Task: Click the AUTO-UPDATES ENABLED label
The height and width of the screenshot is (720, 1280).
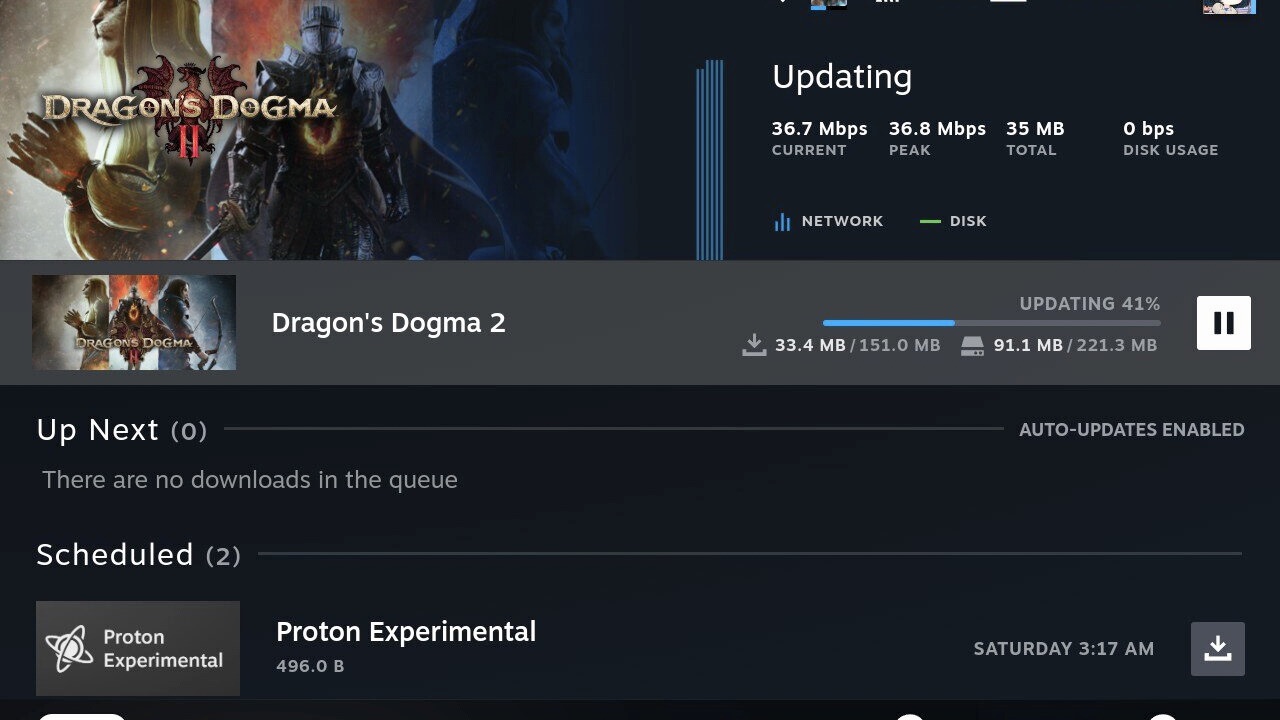Action: [x=1132, y=430]
